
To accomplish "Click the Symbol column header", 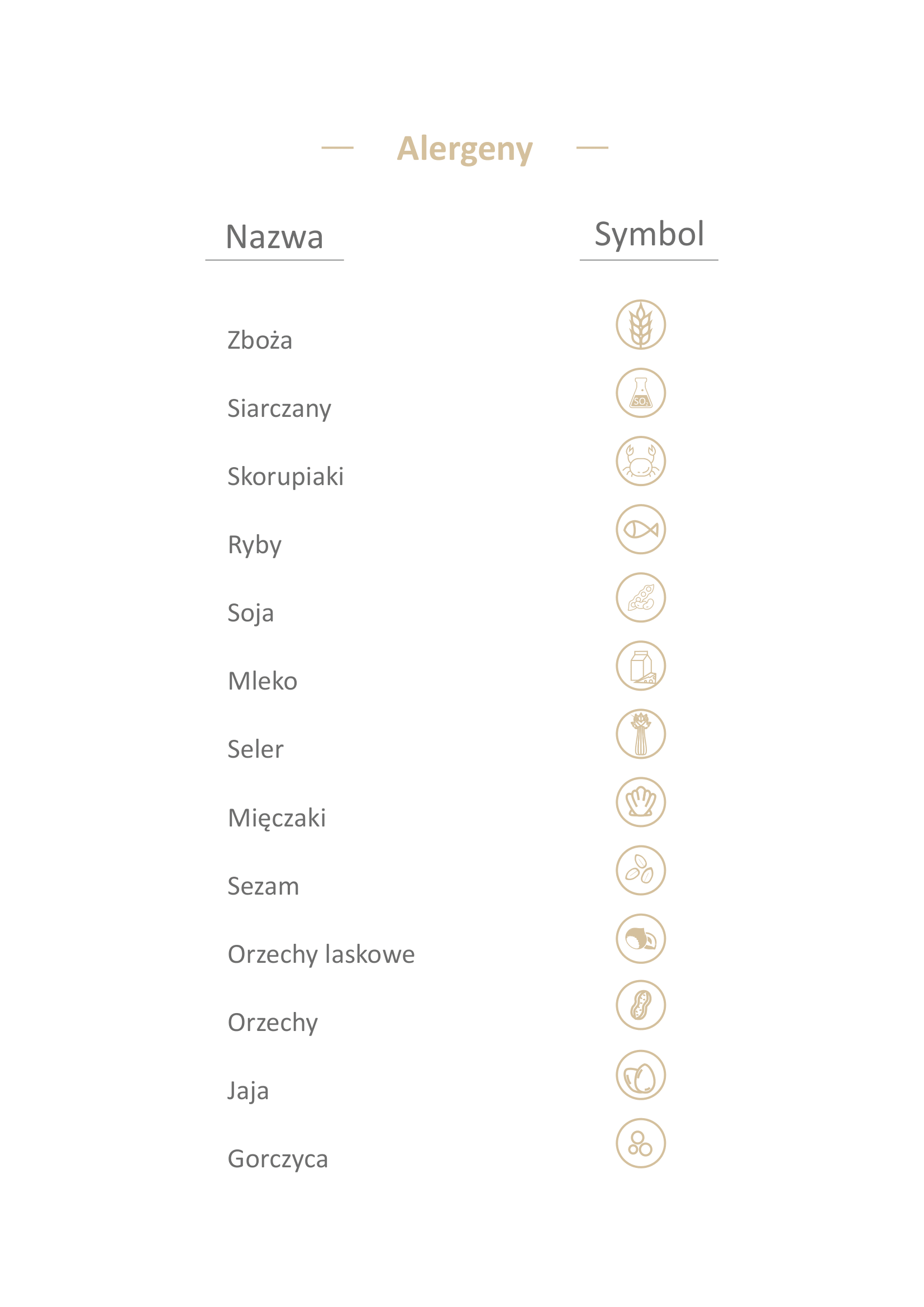I will coord(649,235).
